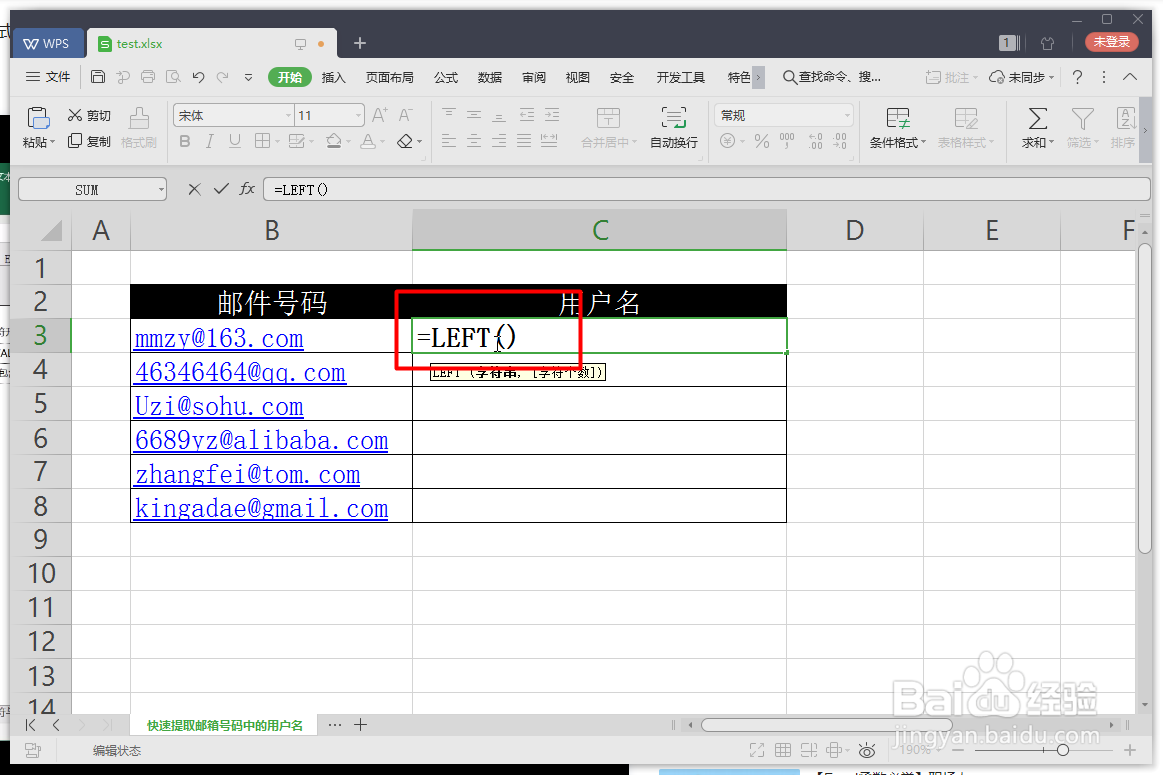Undo the last action
The height and width of the screenshot is (775, 1163).
point(198,77)
